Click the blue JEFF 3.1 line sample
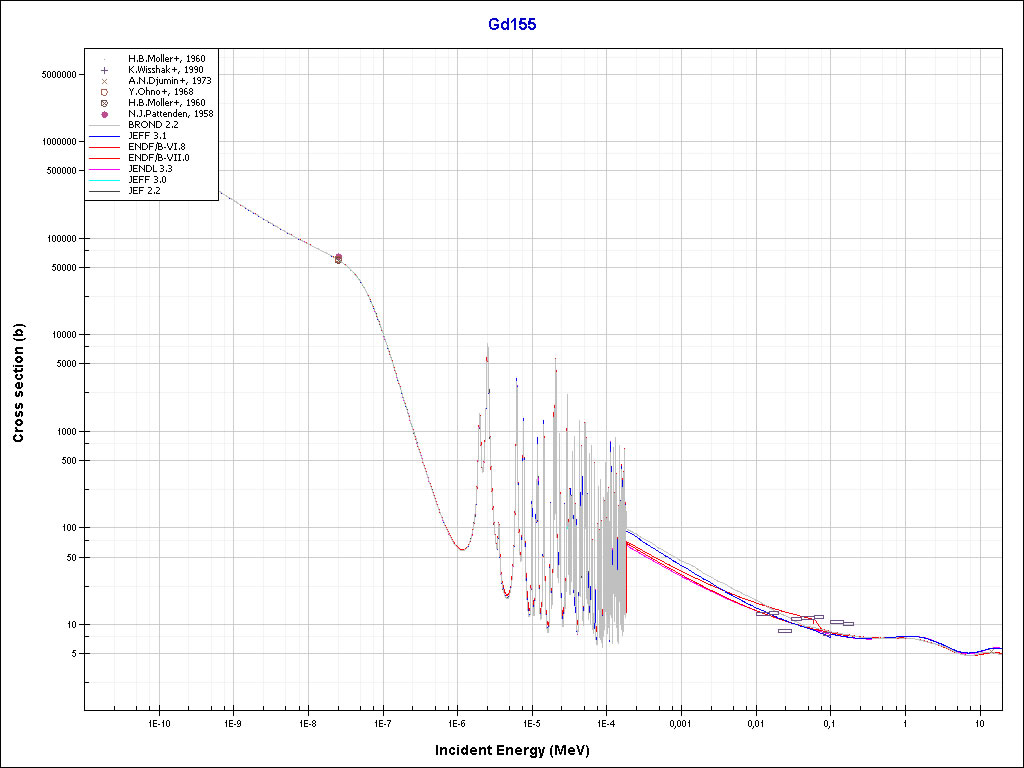The width and height of the screenshot is (1024, 768). [104, 135]
